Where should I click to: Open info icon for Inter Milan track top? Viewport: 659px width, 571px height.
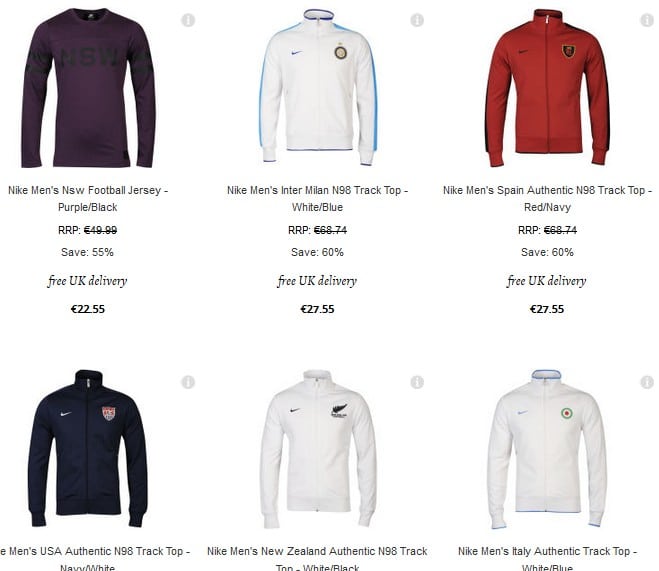pos(417,20)
